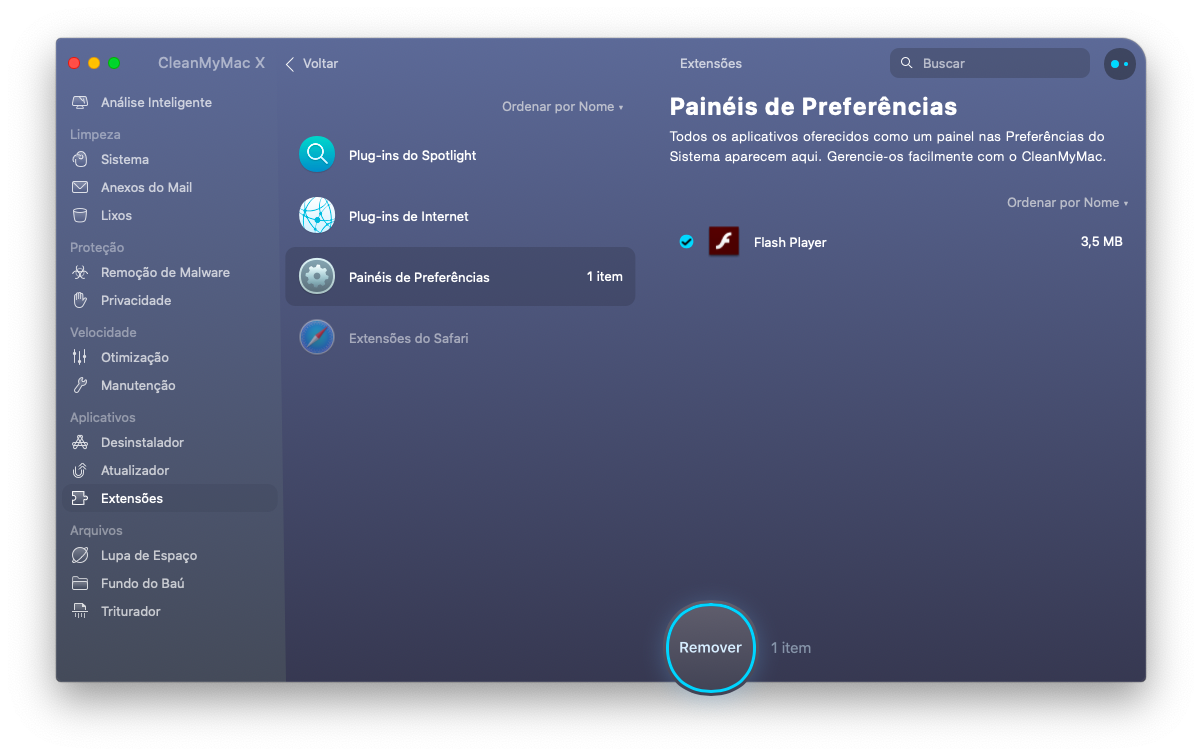The height and width of the screenshot is (756, 1202).
Task: Uncheck the Flash Player checkbox
Action: click(x=686, y=241)
